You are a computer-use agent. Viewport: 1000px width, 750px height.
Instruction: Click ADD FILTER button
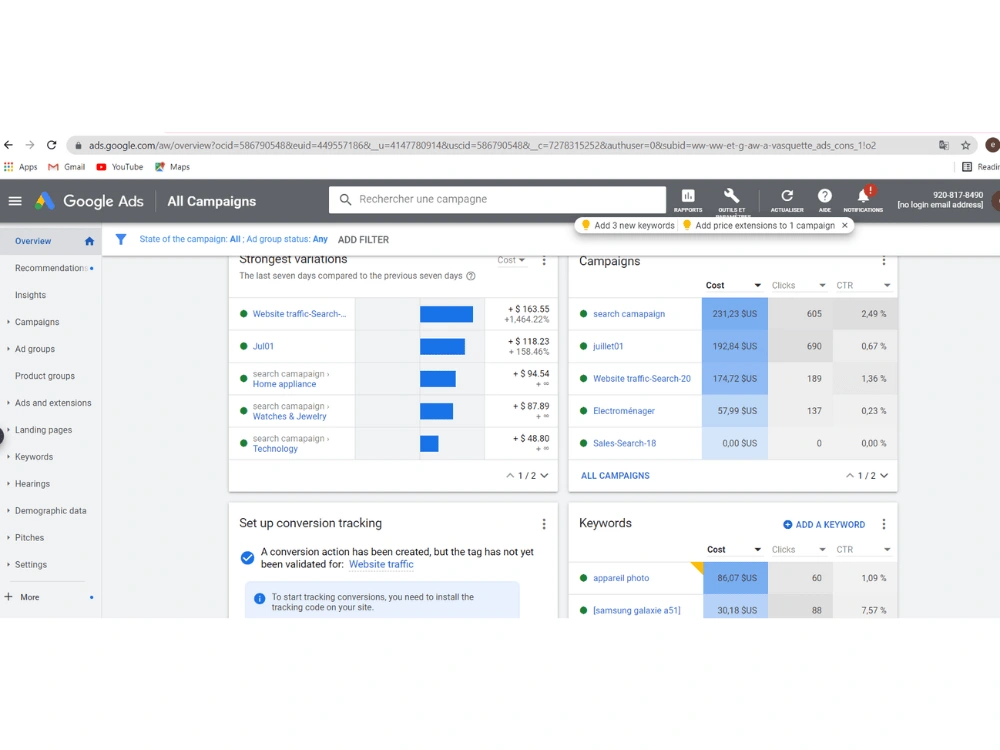(x=363, y=239)
